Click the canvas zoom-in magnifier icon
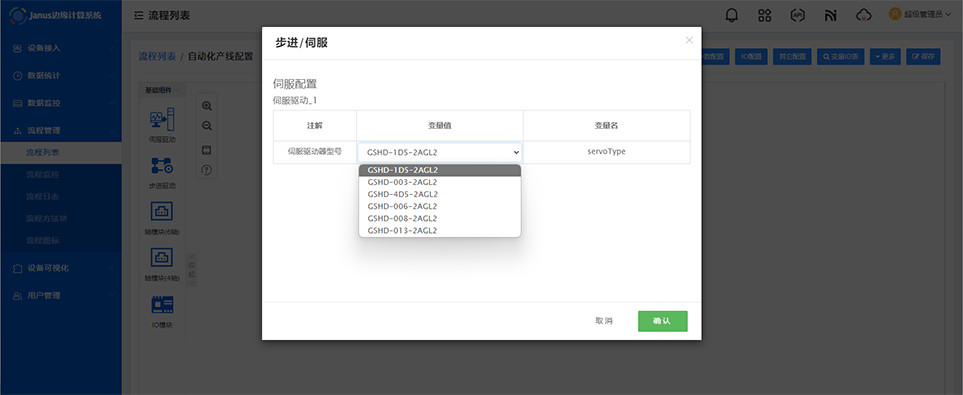 coord(207,106)
